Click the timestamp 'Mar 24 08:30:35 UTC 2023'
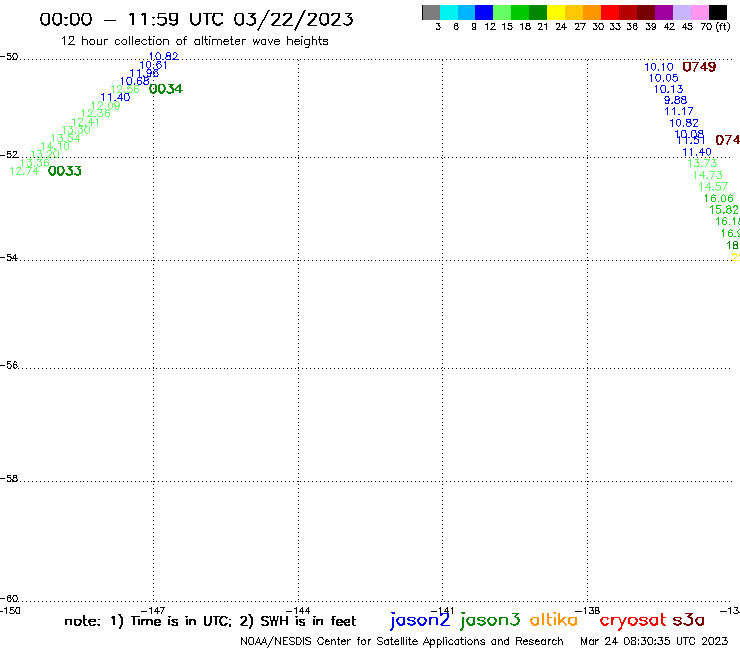The image size is (740, 650). pyautogui.click(x=654, y=641)
